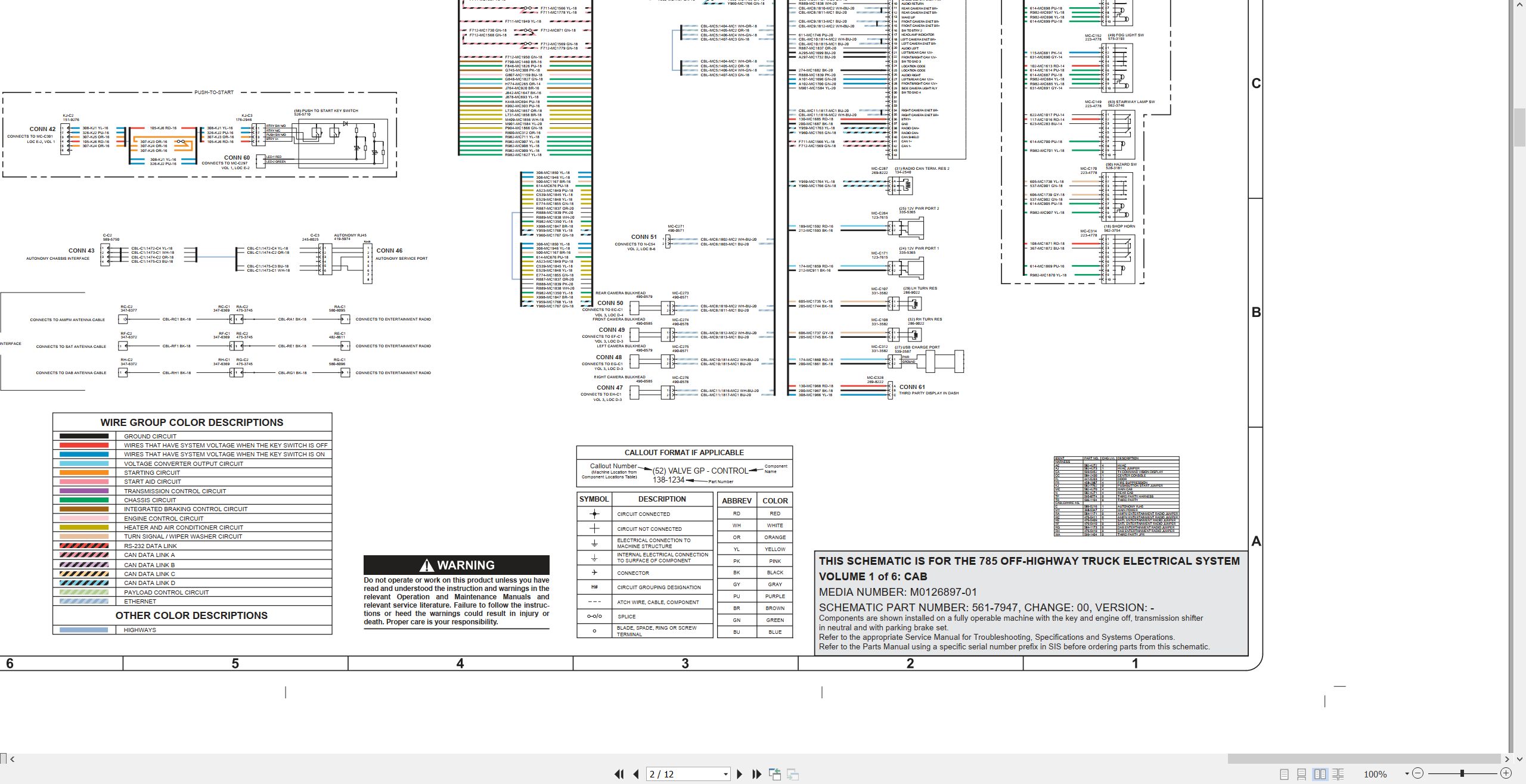Click the zoom in plus icon
The height and width of the screenshot is (784, 1526).
pos(1506,773)
